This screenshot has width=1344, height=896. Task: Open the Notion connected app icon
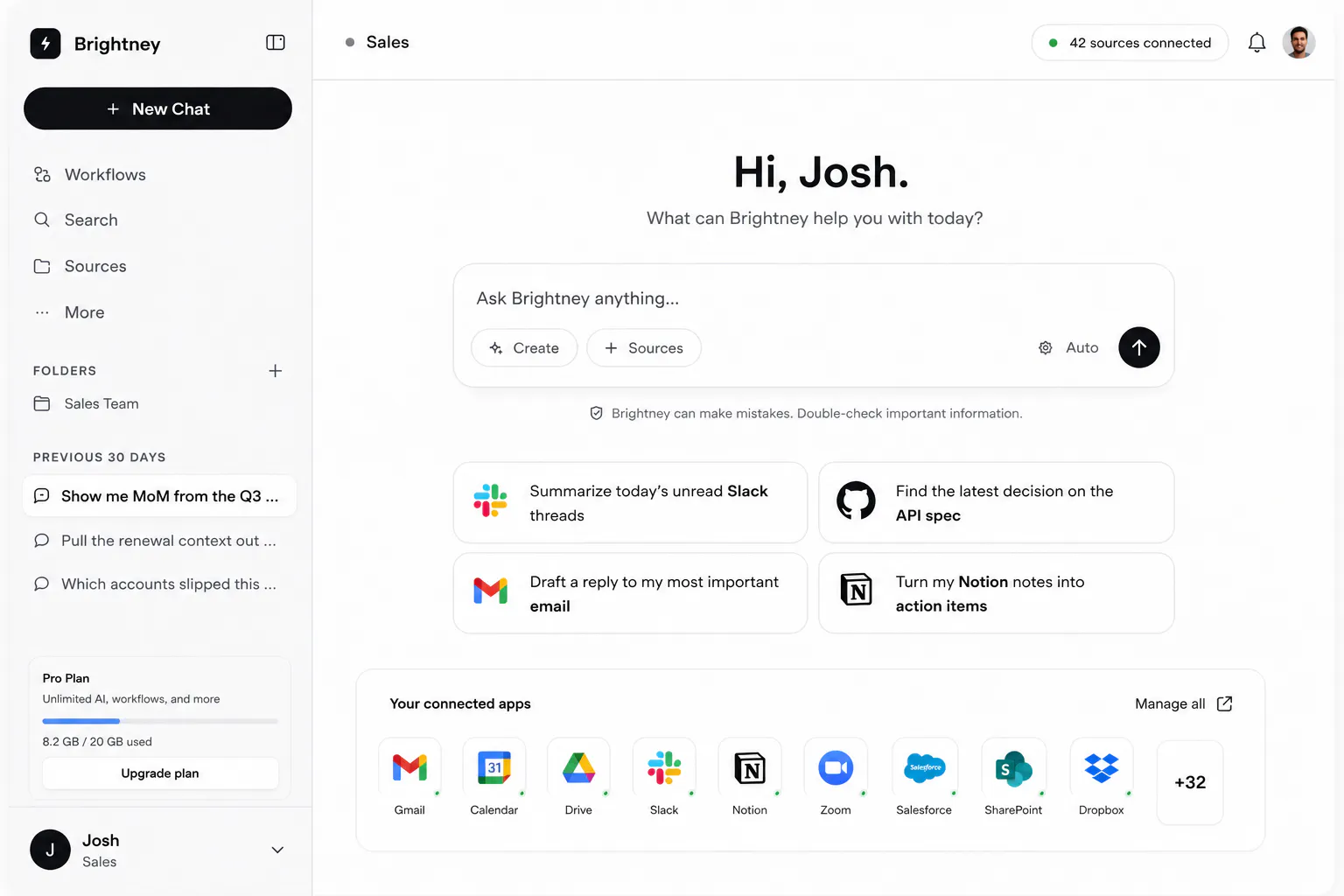(750, 768)
